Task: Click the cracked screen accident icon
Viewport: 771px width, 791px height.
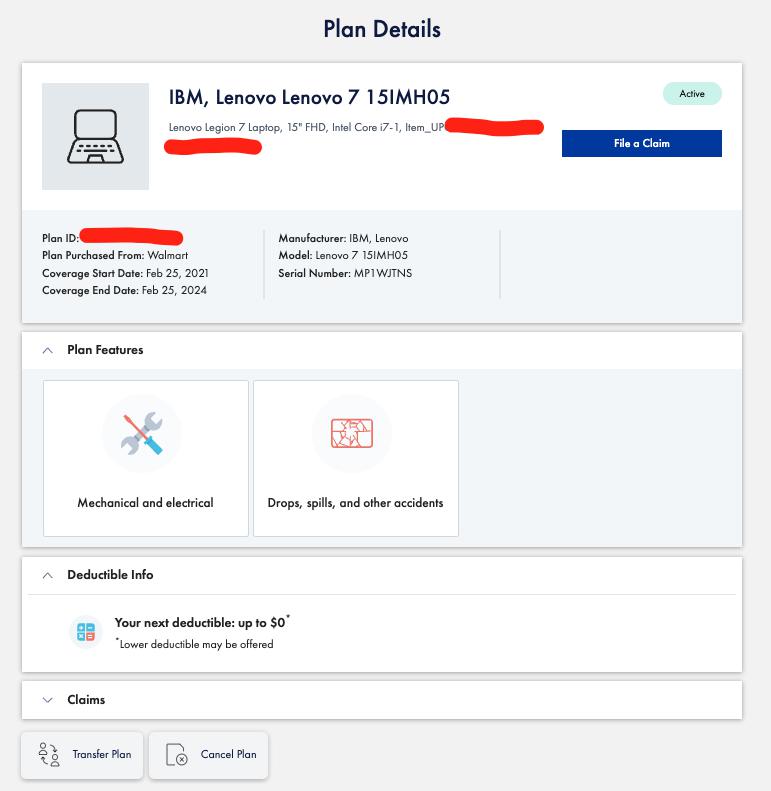Action: pyautogui.click(x=352, y=433)
